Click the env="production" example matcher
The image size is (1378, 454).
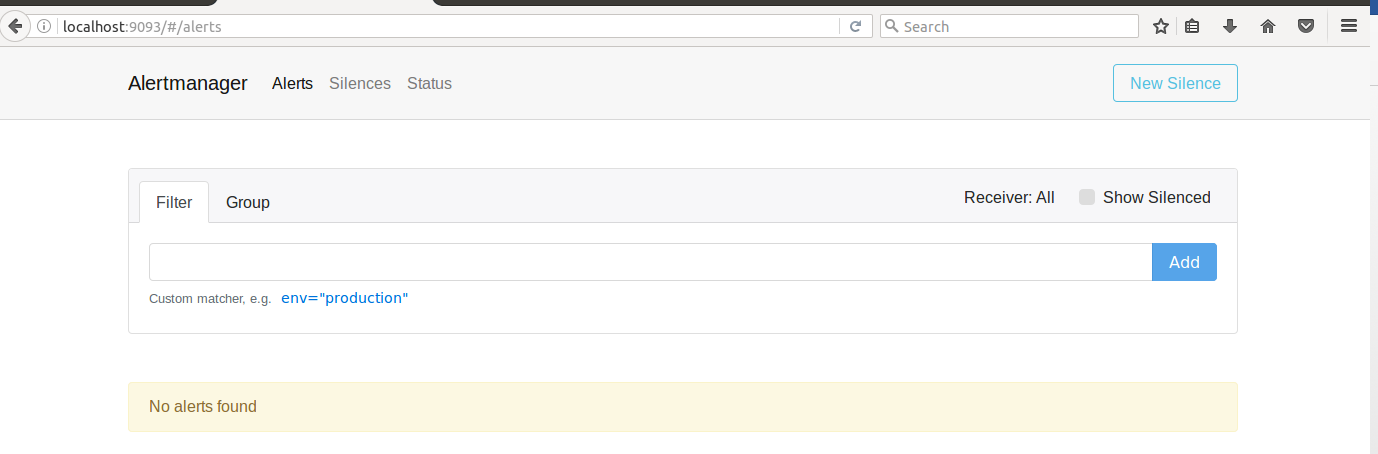point(345,298)
